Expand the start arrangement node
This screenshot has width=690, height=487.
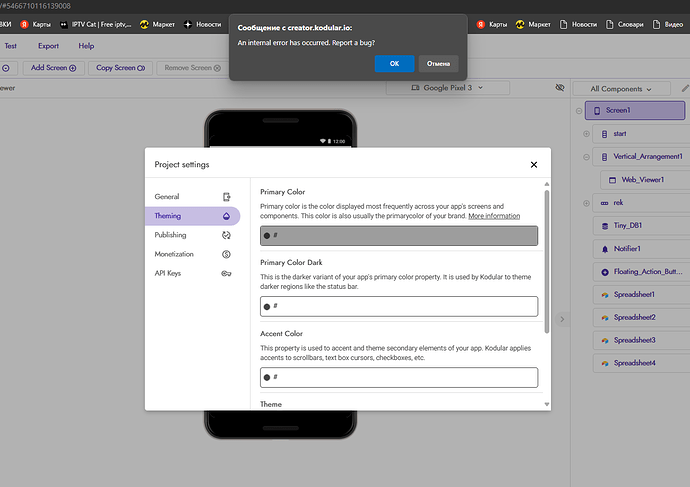pos(586,134)
